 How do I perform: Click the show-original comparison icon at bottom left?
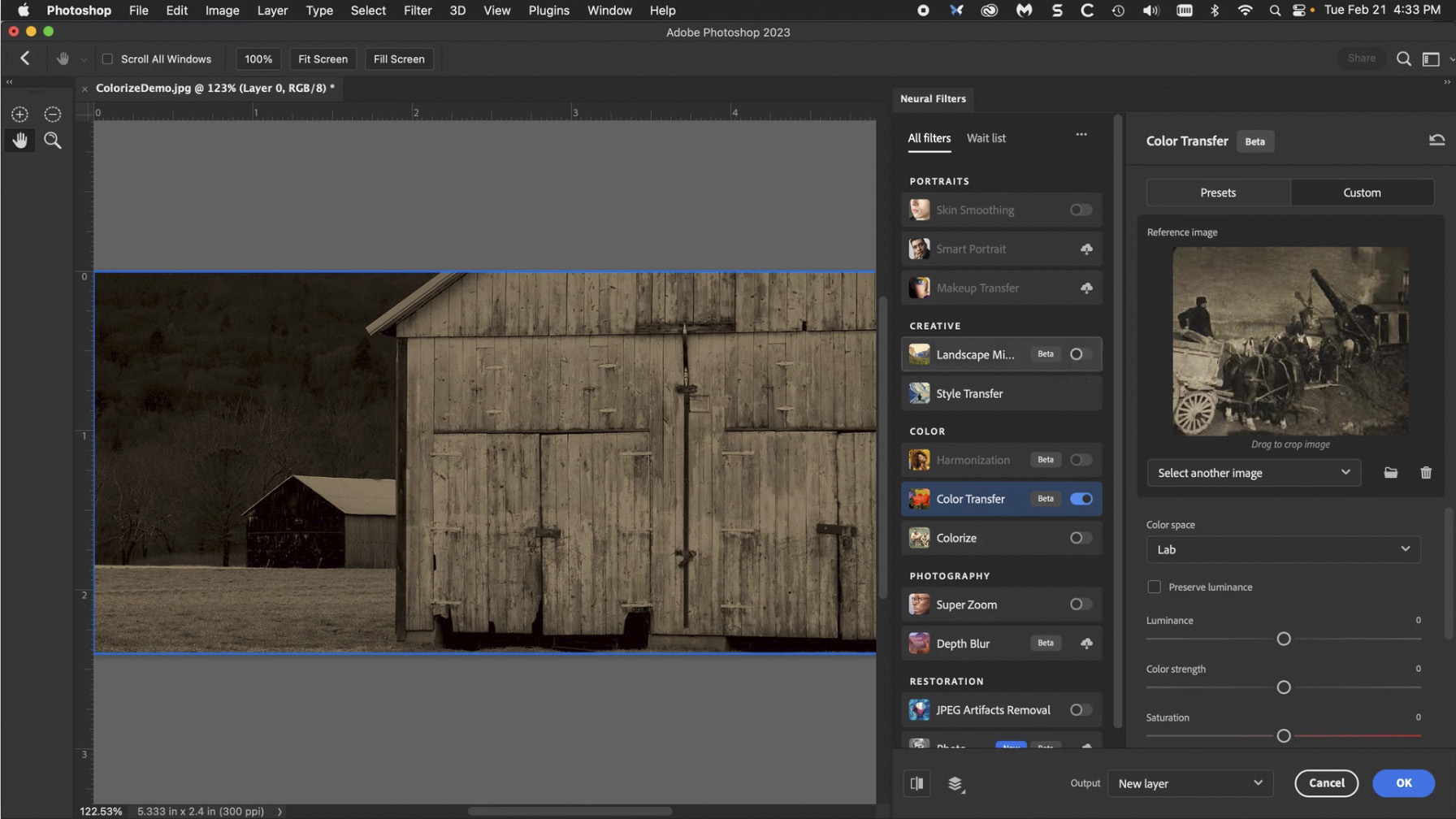[x=916, y=783]
